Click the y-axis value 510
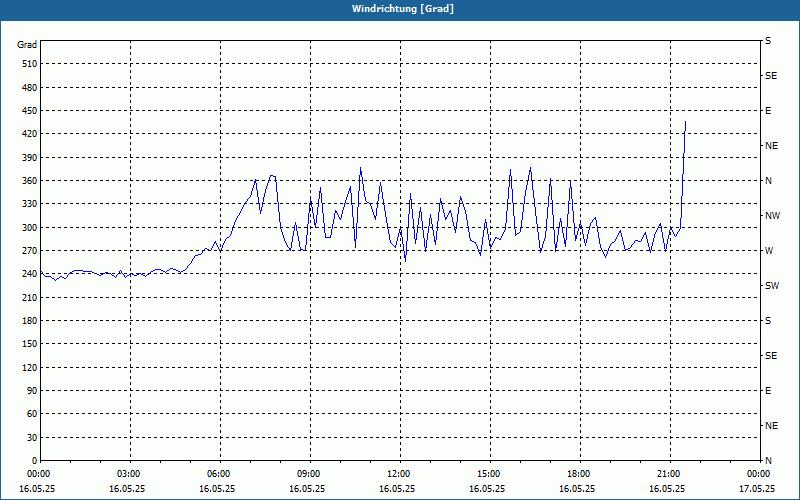This screenshot has height=500, width=800. click(30, 64)
